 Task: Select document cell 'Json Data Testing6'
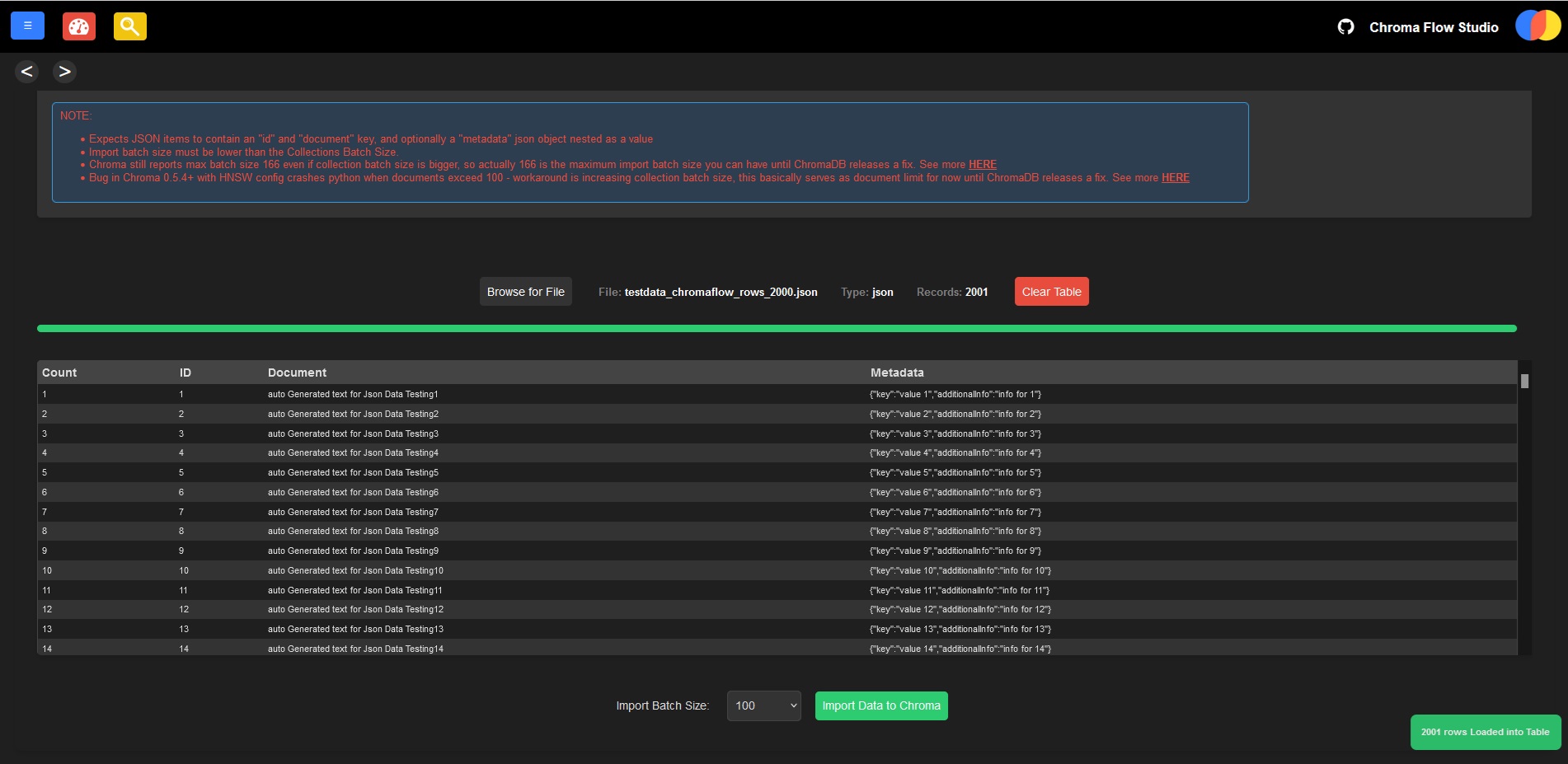(353, 493)
